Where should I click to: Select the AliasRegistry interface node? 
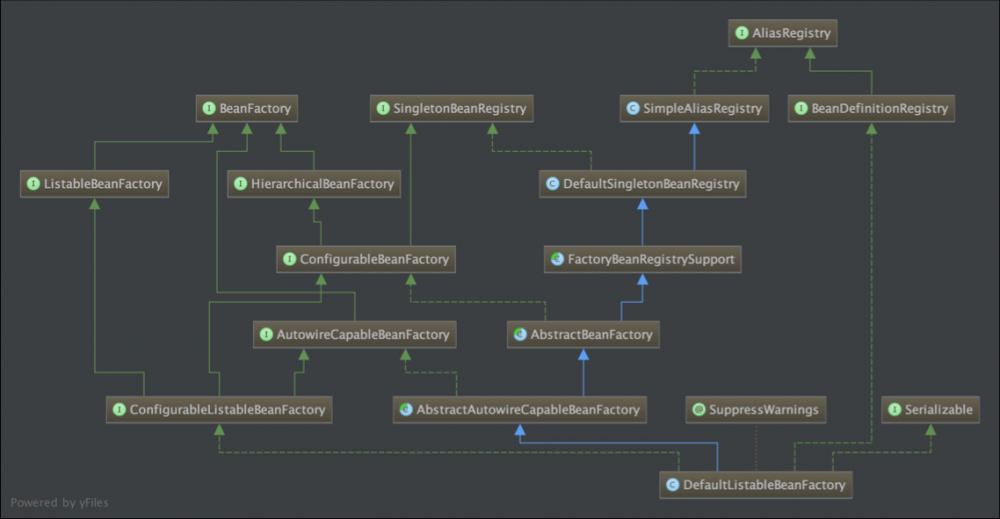pos(783,33)
